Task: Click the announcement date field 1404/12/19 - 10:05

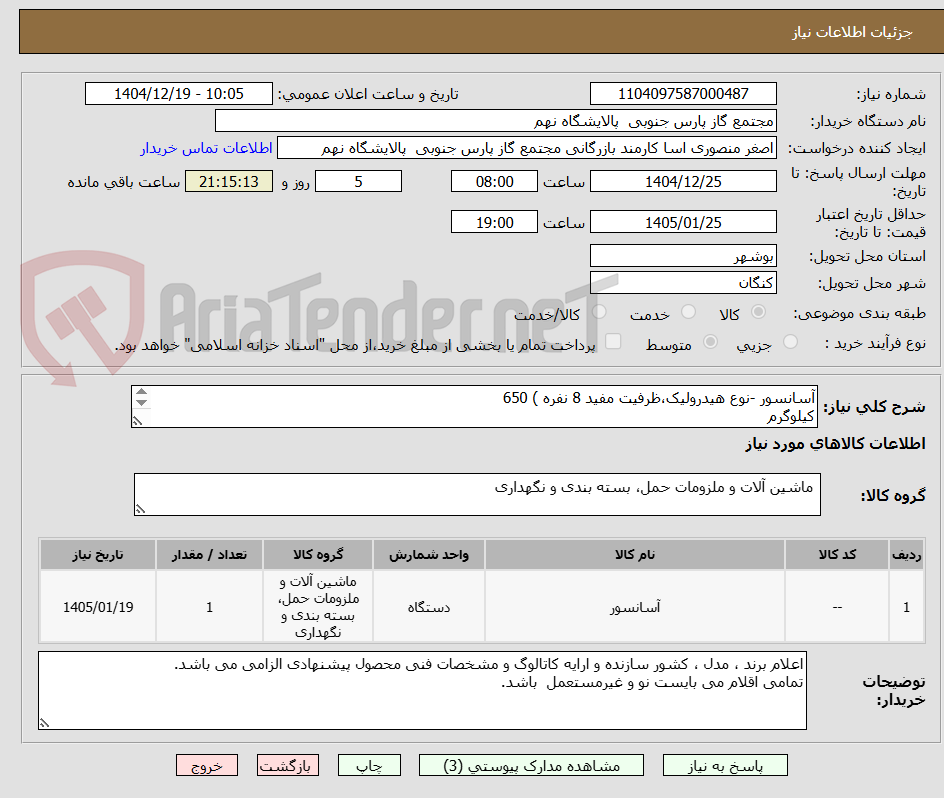Action: point(179,94)
